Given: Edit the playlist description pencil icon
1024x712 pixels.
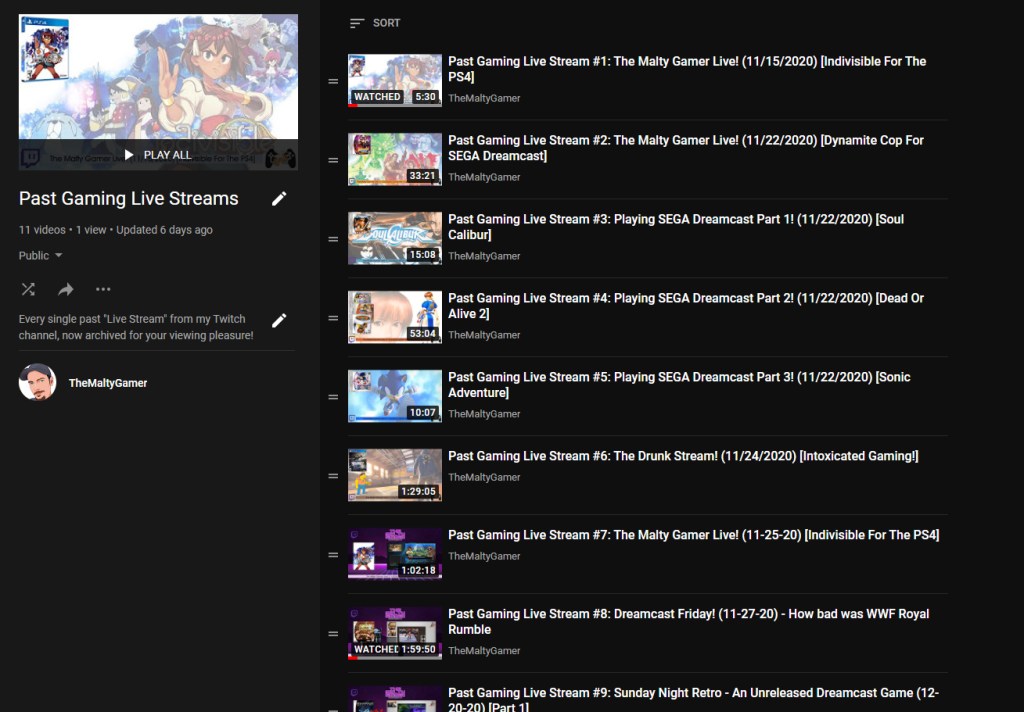Looking at the screenshot, I should (279, 320).
